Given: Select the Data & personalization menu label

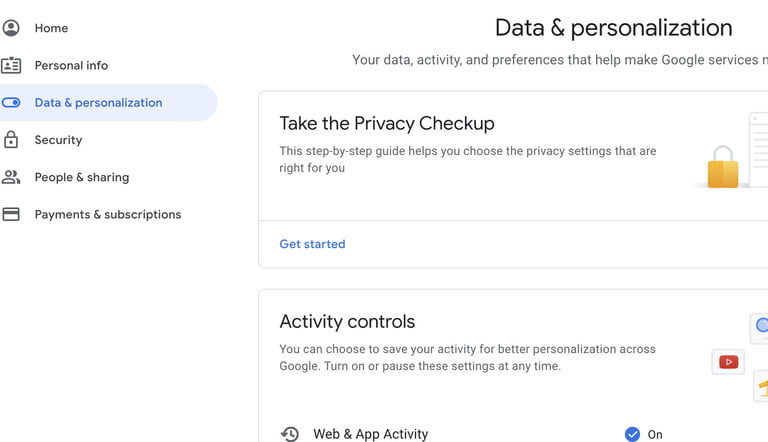Looking at the screenshot, I should 98,102.
